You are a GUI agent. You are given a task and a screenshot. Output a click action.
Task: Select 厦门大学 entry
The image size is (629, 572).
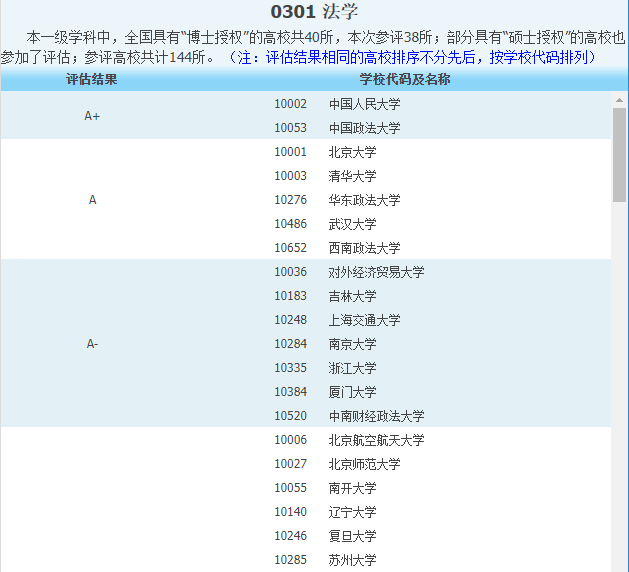353,392
